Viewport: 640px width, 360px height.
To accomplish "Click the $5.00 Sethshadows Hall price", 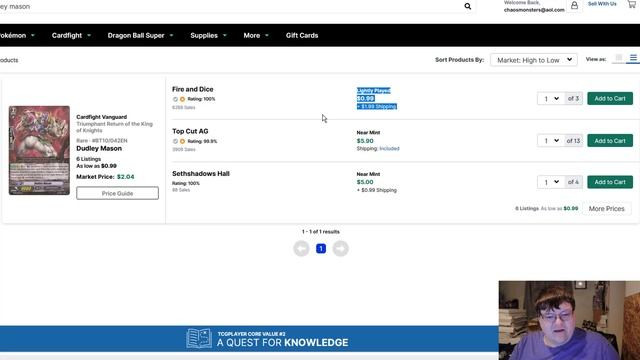I will (x=365, y=182).
